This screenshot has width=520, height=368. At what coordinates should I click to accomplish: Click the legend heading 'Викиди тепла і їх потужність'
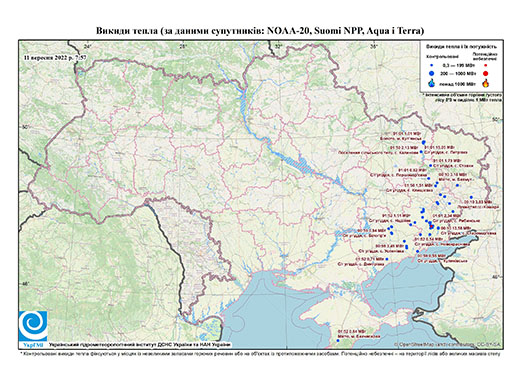pos(462,47)
